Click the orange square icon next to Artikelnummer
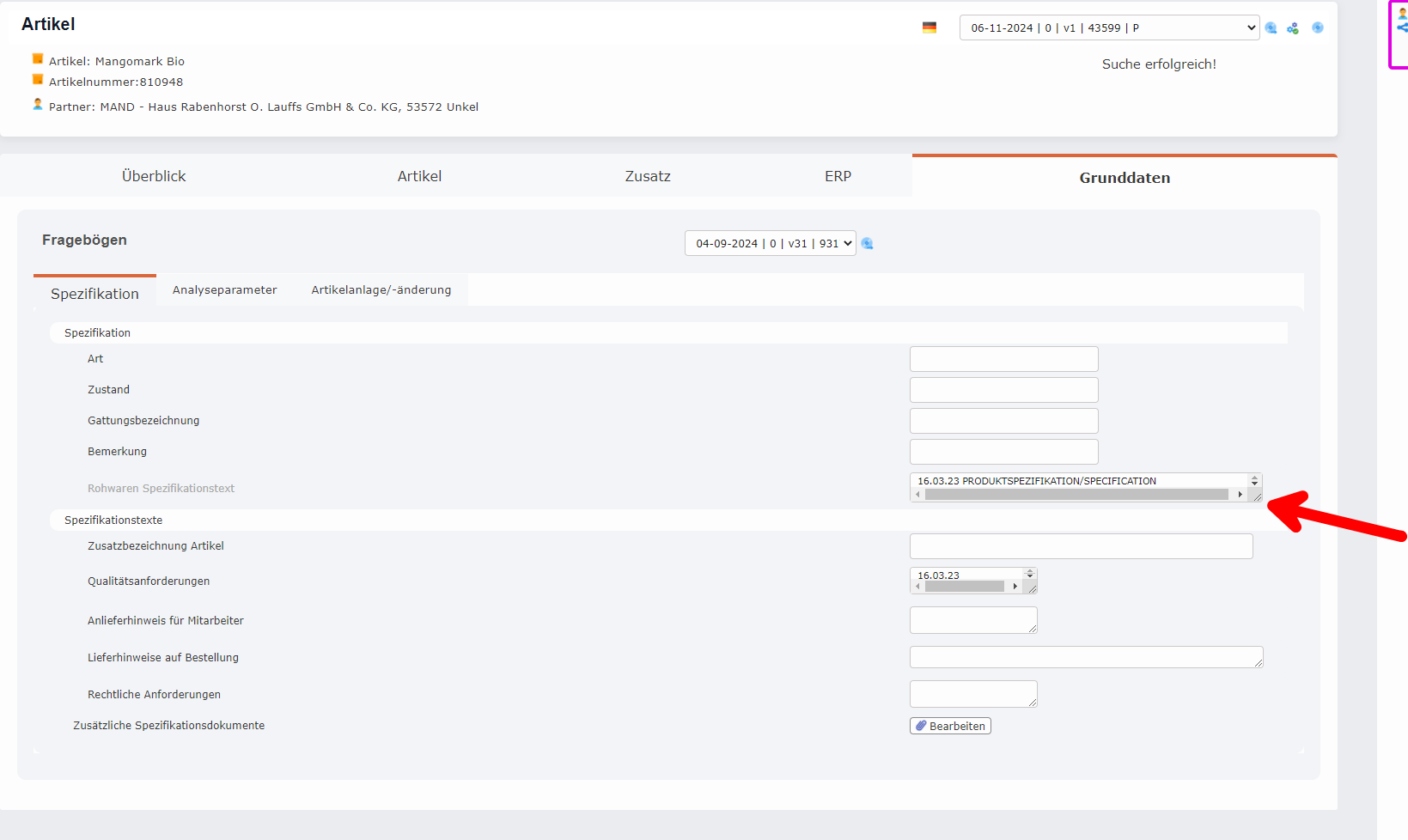This screenshot has height=840, width=1408. [x=38, y=80]
